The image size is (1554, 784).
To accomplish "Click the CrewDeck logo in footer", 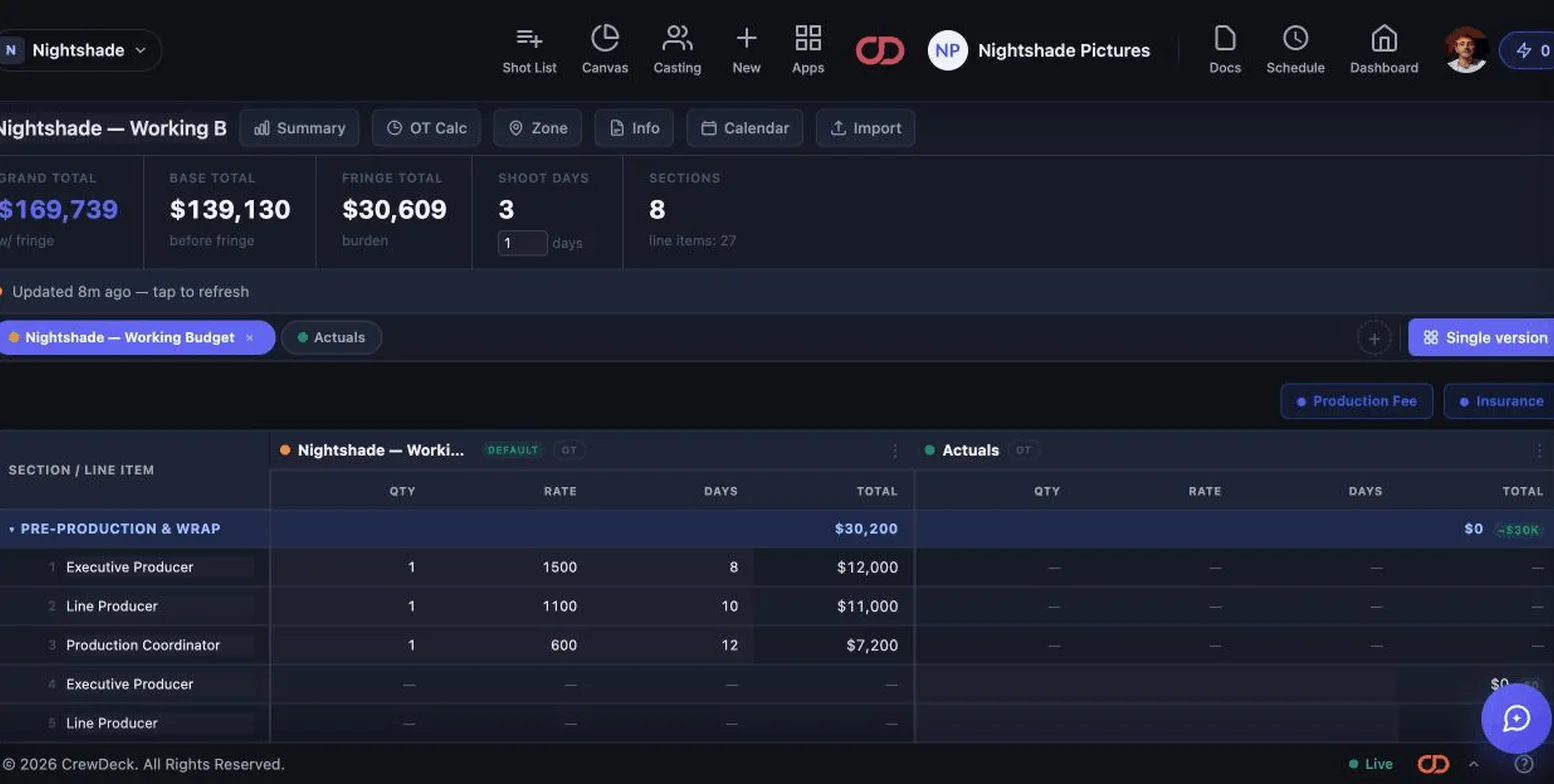I will [x=1433, y=764].
